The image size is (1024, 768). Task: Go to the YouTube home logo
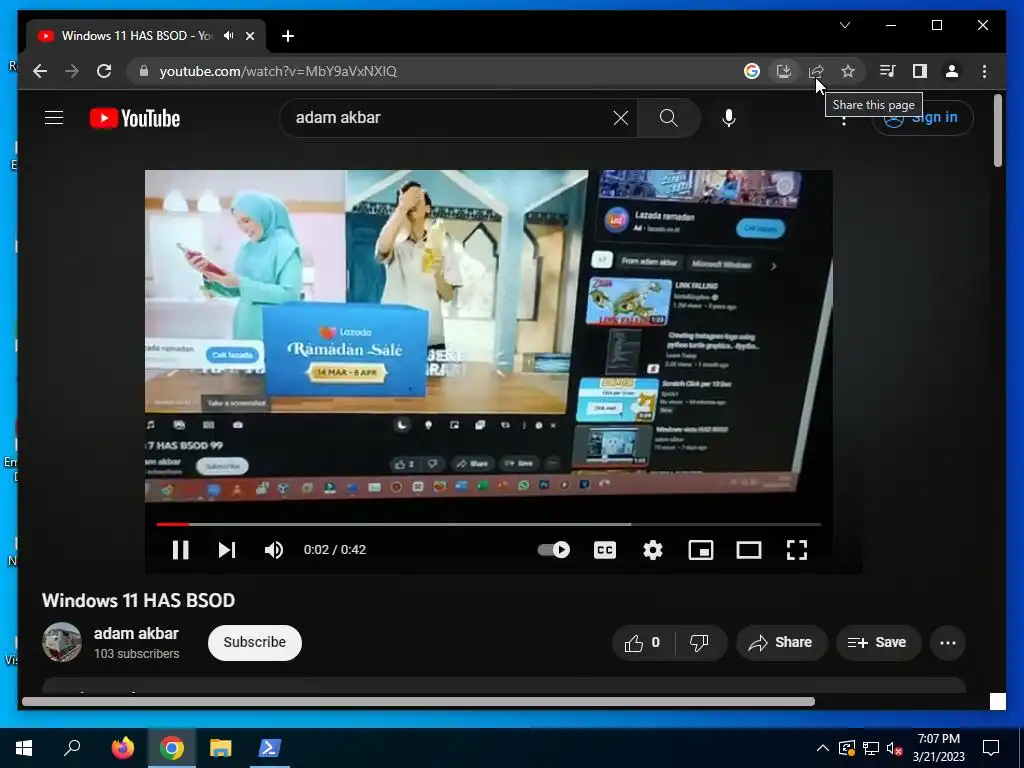[135, 118]
